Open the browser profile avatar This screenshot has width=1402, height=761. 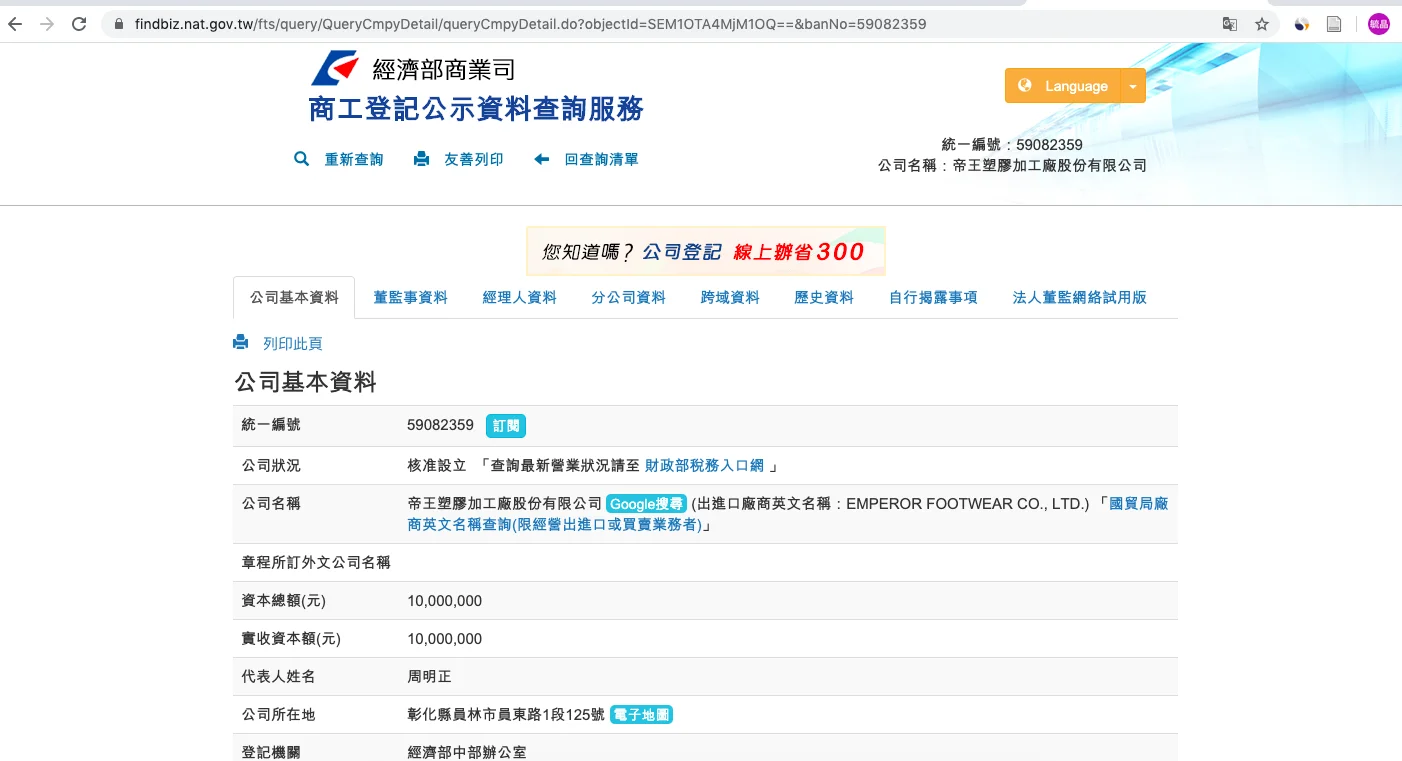[x=1379, y=24]
